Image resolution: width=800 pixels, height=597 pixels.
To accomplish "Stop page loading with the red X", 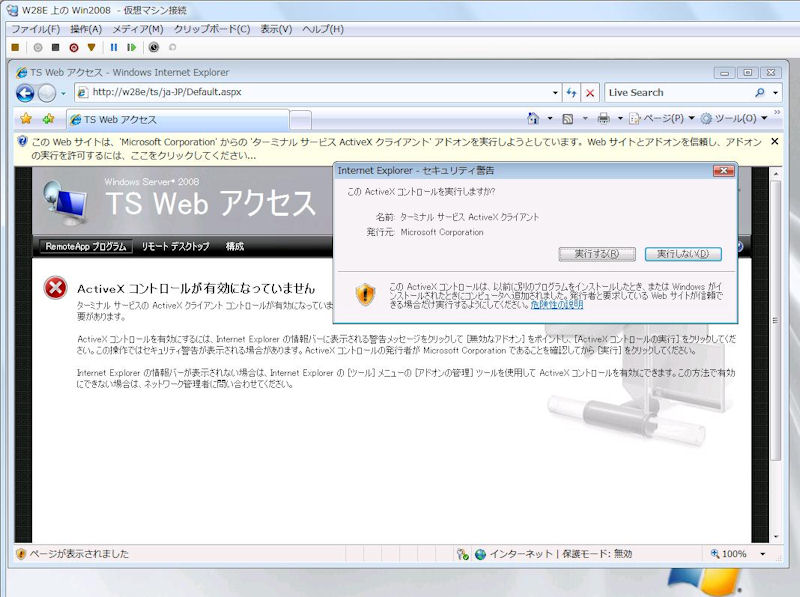I will 590,93.
